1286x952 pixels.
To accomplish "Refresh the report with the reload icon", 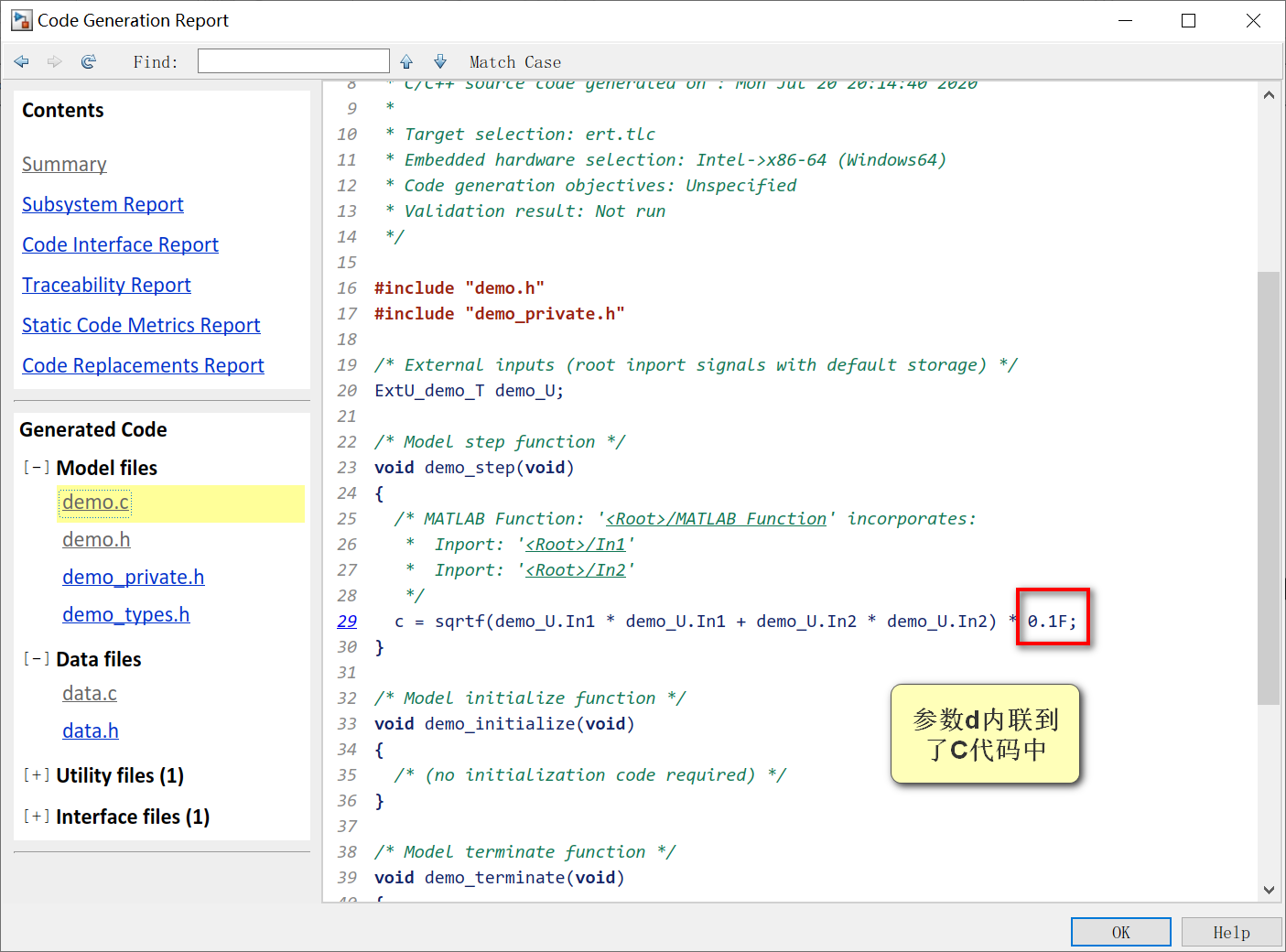I will (89, 61).
